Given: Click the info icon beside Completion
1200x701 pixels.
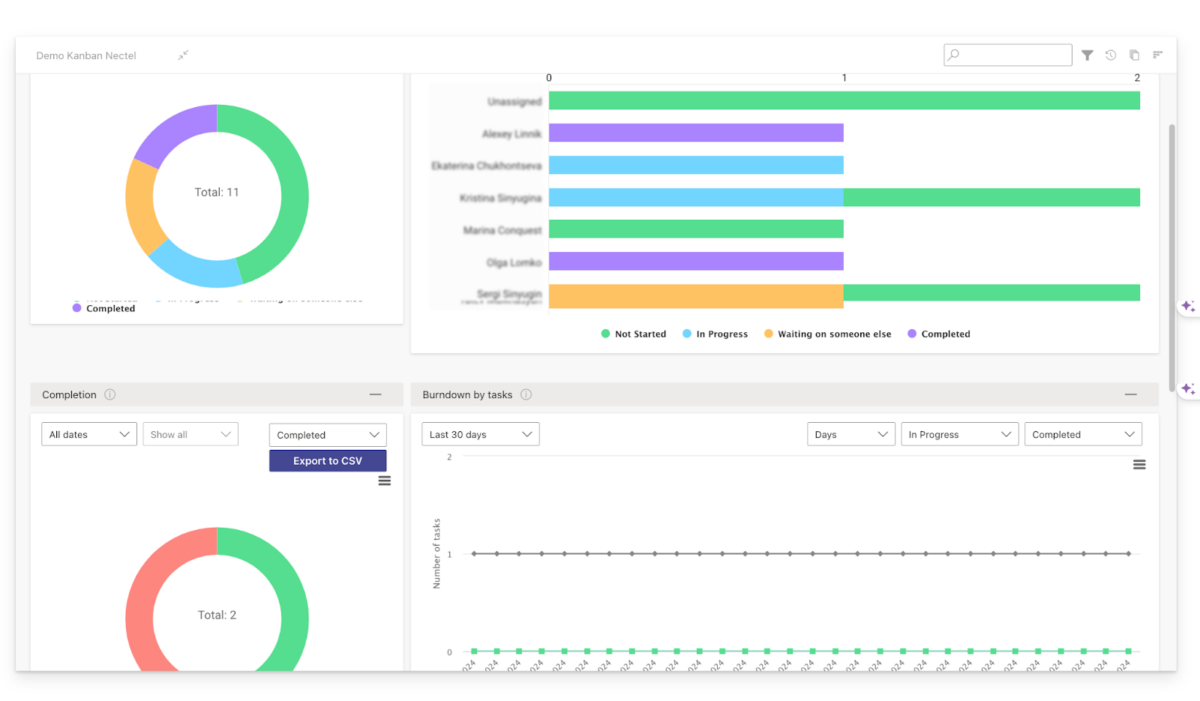Looking at the screenshot, I should click(108, 394).
